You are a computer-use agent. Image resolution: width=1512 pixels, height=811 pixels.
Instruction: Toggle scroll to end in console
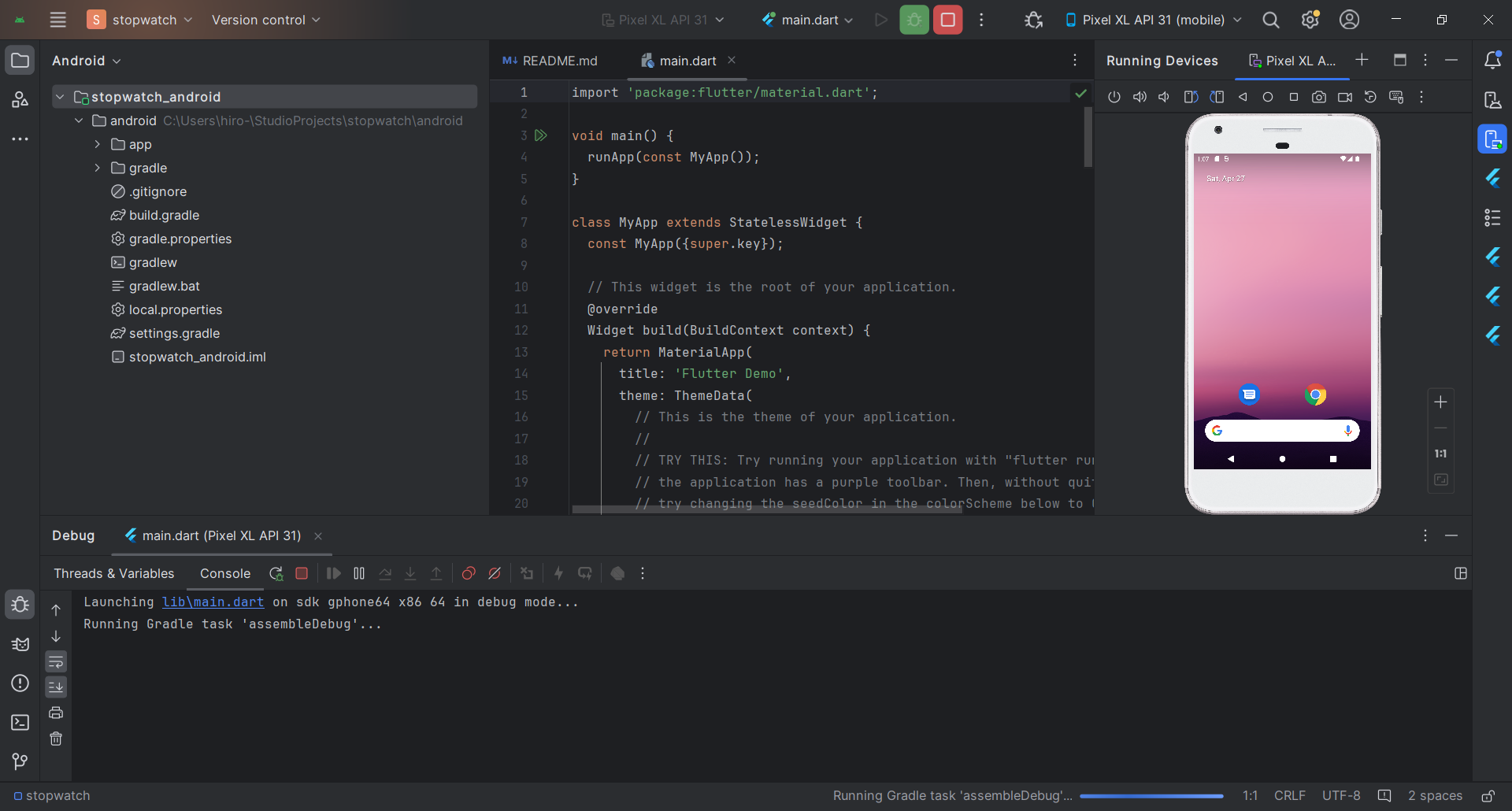pos(56,687)
